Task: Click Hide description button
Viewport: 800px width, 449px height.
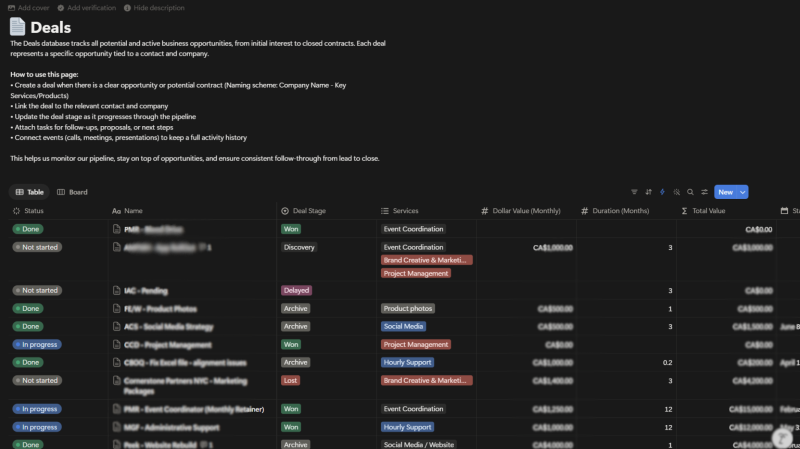Action: (154, 8)
